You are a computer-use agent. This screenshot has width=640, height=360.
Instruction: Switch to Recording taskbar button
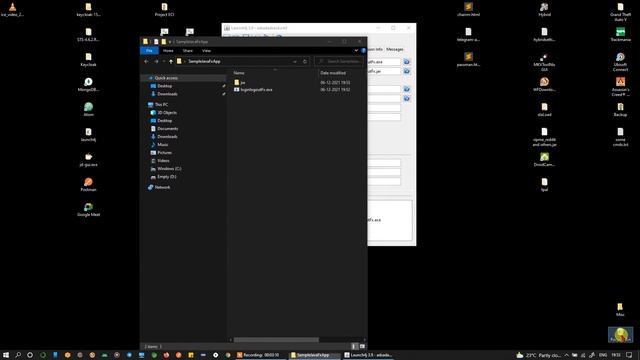point(260,355)
